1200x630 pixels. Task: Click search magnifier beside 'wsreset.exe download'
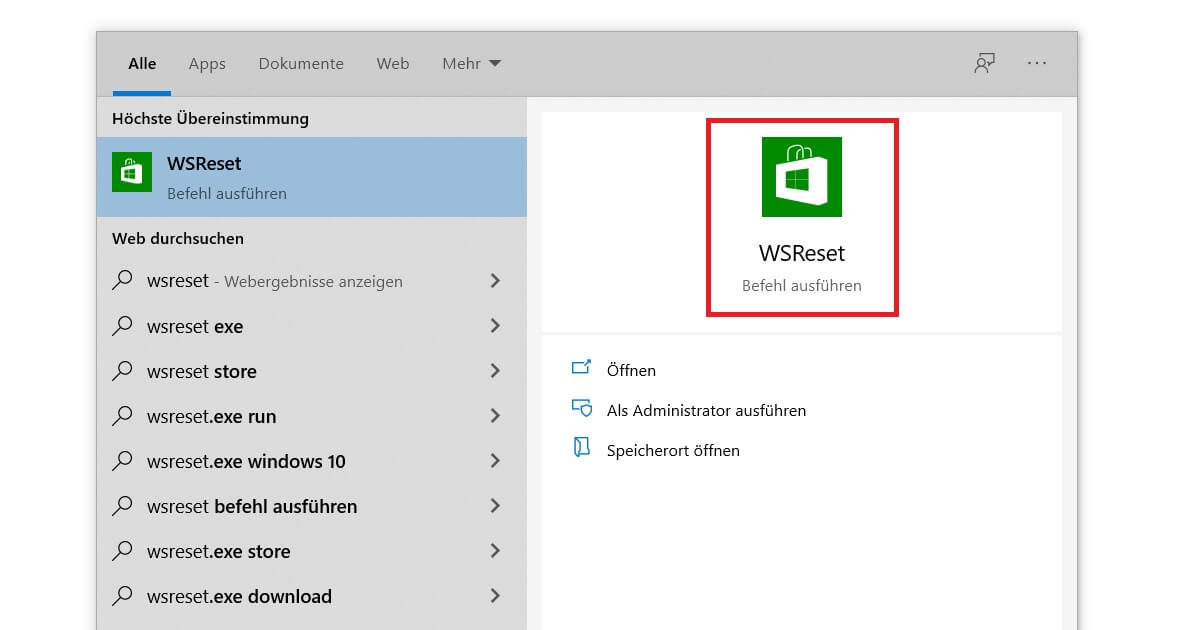[x=122, y=596]
